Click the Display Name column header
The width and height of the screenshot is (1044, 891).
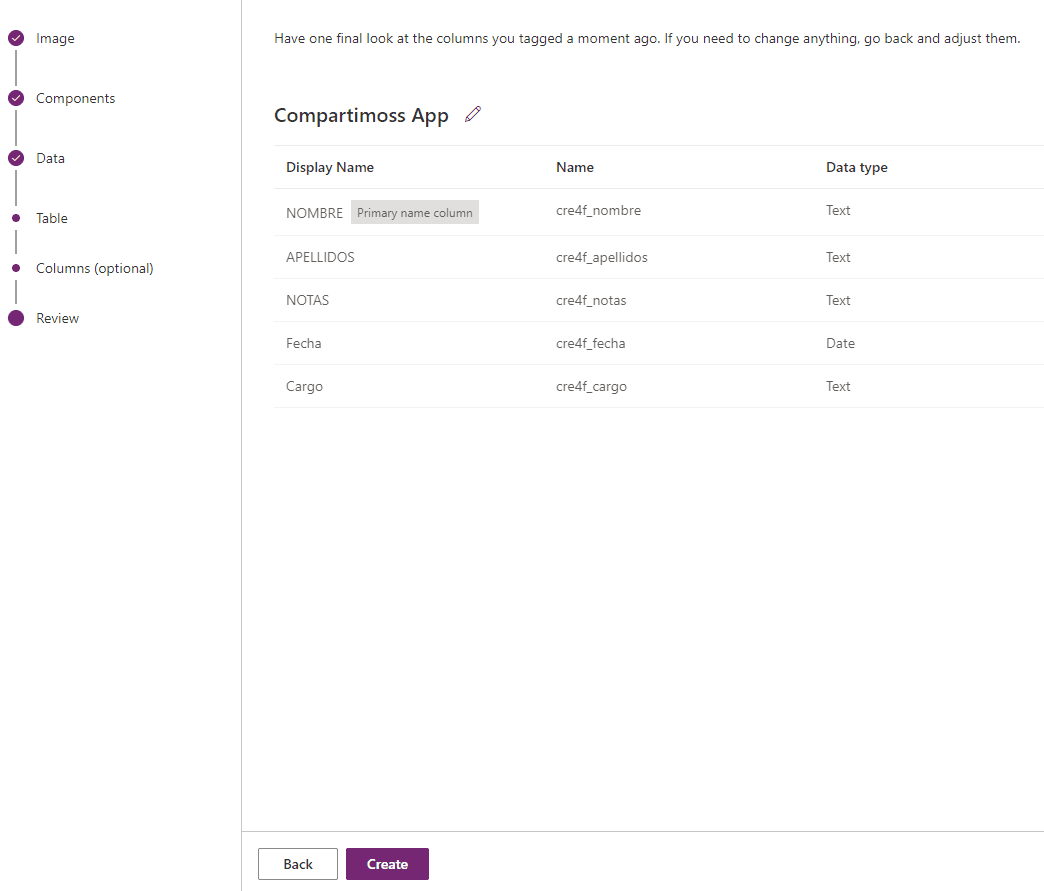click(x=330, y=167)
